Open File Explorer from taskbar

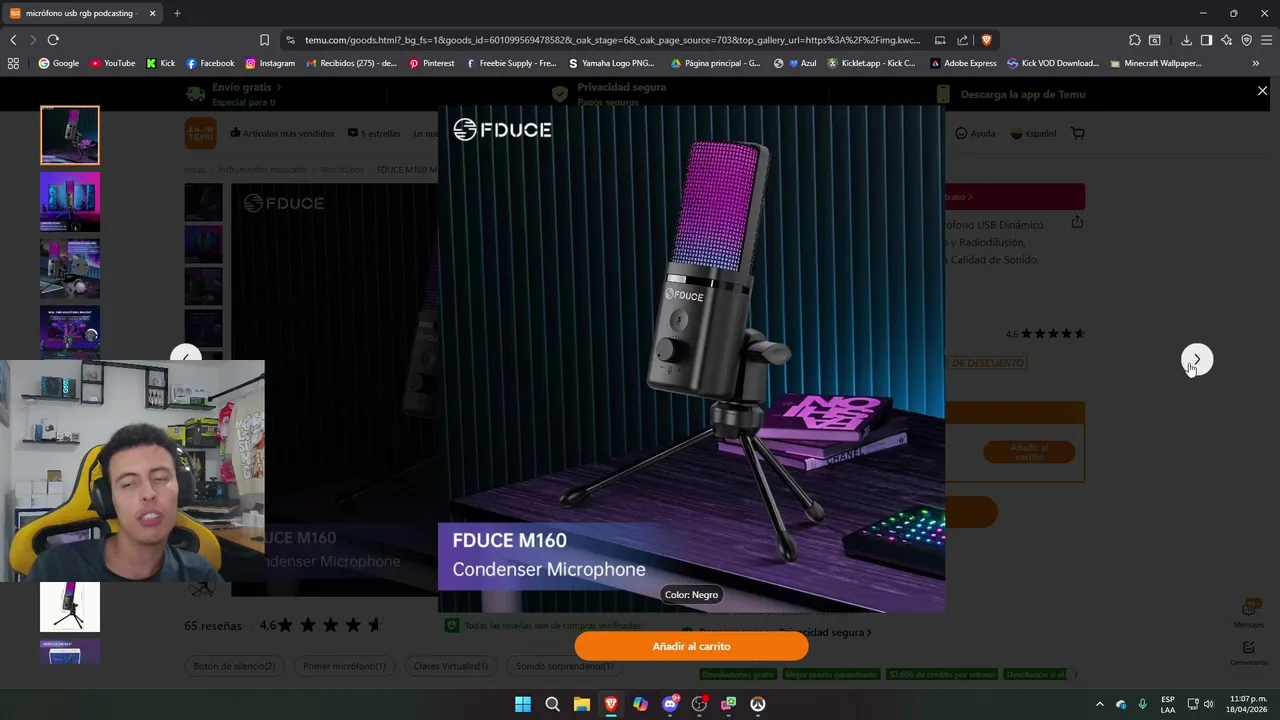(x=581, y=704)
